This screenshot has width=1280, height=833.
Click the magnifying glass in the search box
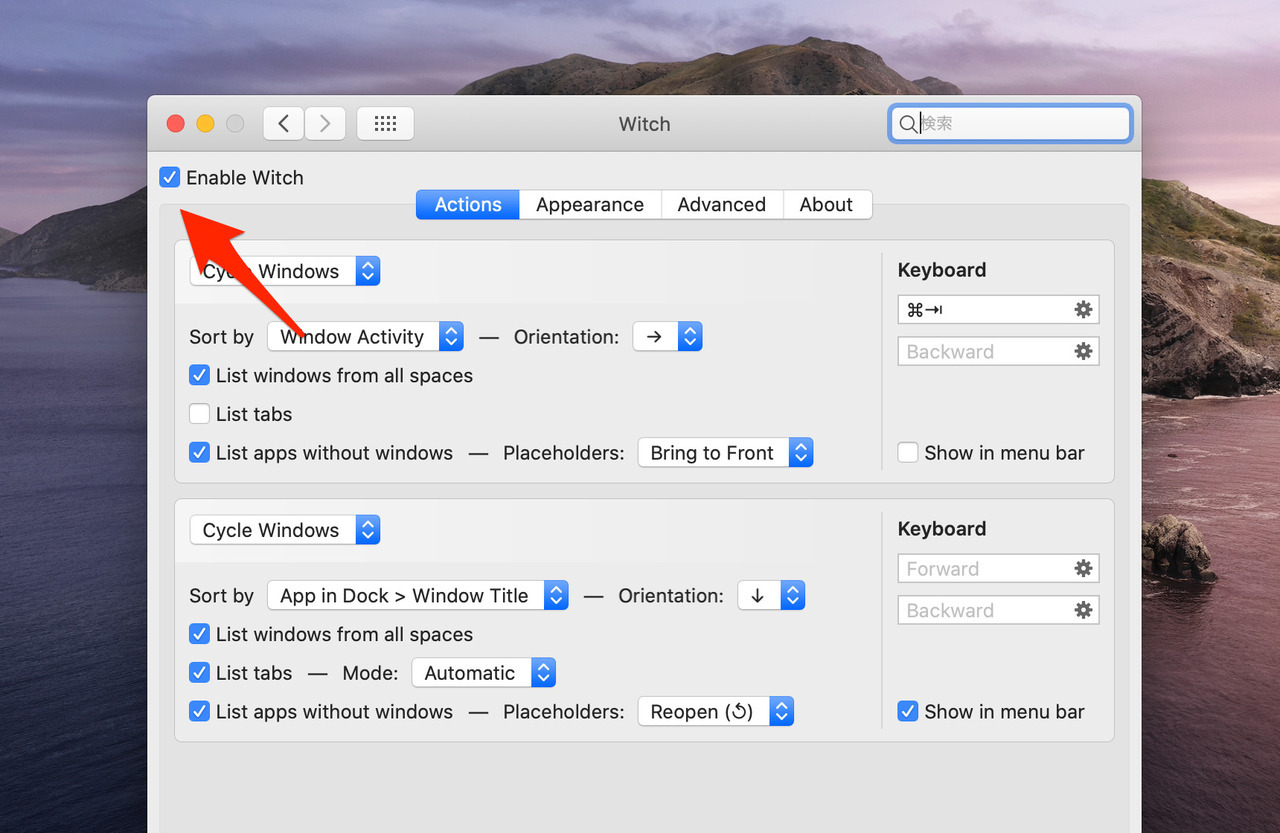pos(907,124)
